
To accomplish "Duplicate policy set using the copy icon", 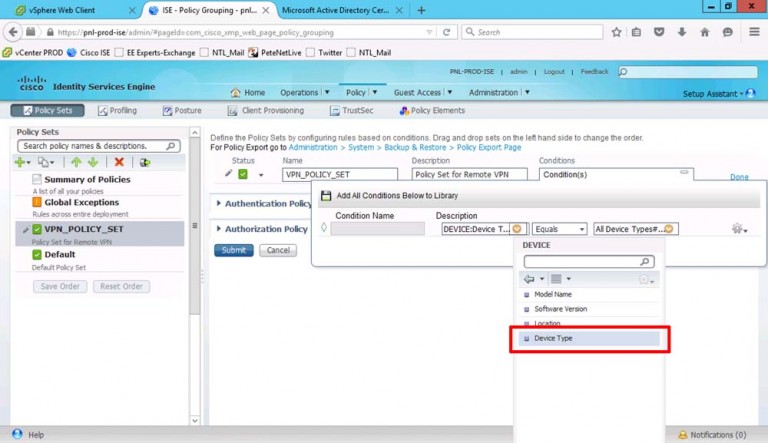I will [x=44, y=162].
